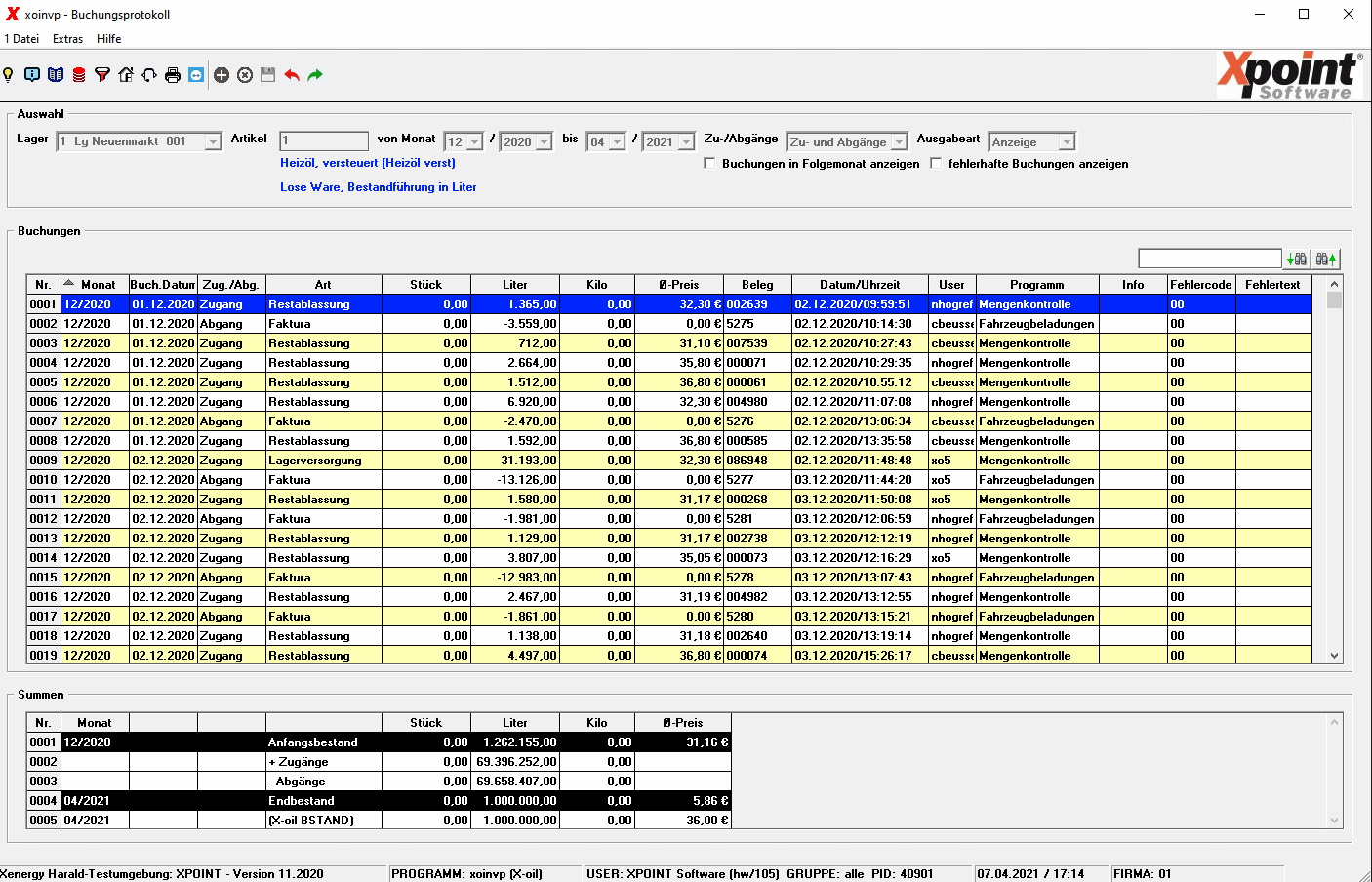Click the Xpoint Software logo
1372x882 pixels.
pos(1289,75)
